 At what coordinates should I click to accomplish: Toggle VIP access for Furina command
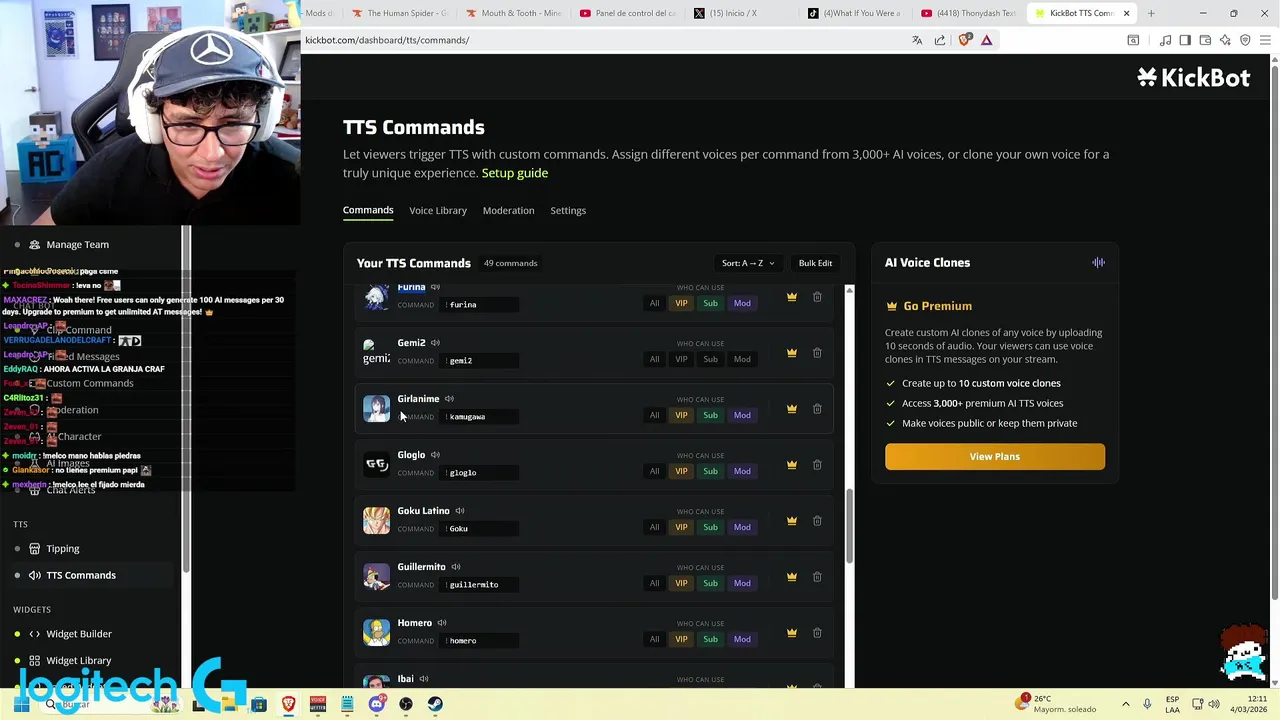(x=681, y=303)
